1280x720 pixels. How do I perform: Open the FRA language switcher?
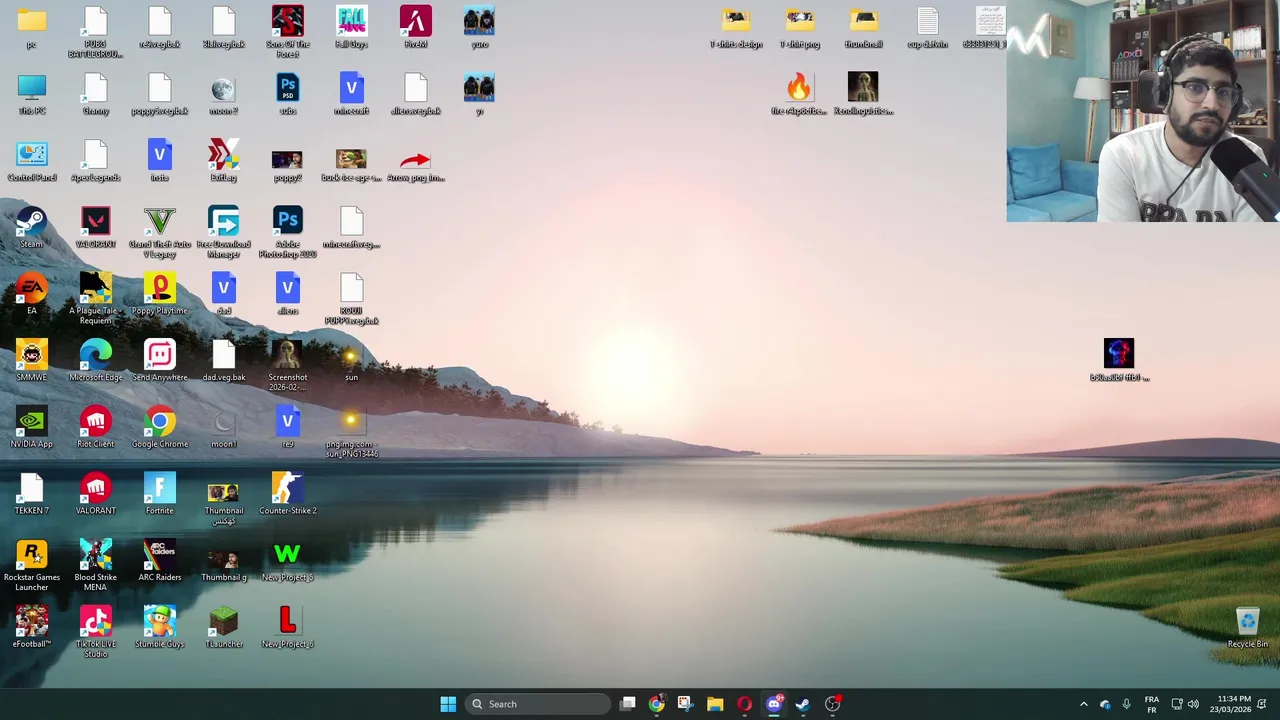[x=1151, y=704]
